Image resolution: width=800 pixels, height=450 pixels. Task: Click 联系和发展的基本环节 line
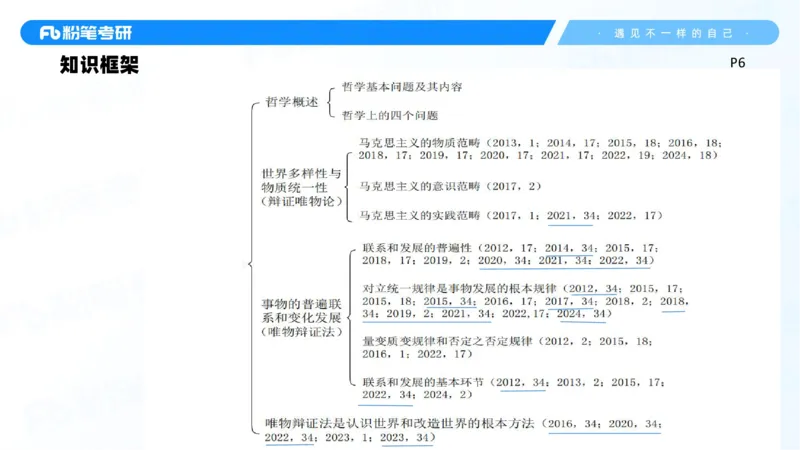pyautogui.click(x=513, y=388)
